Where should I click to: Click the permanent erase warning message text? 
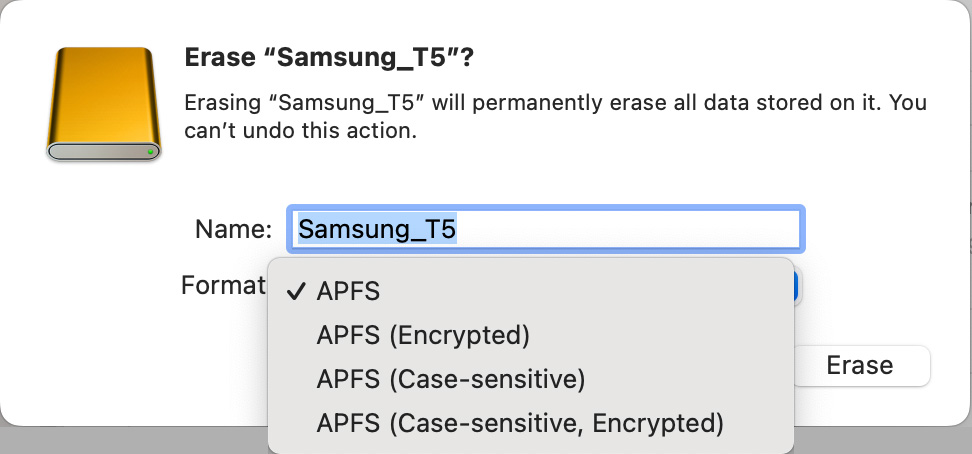(x=555, y=116)
